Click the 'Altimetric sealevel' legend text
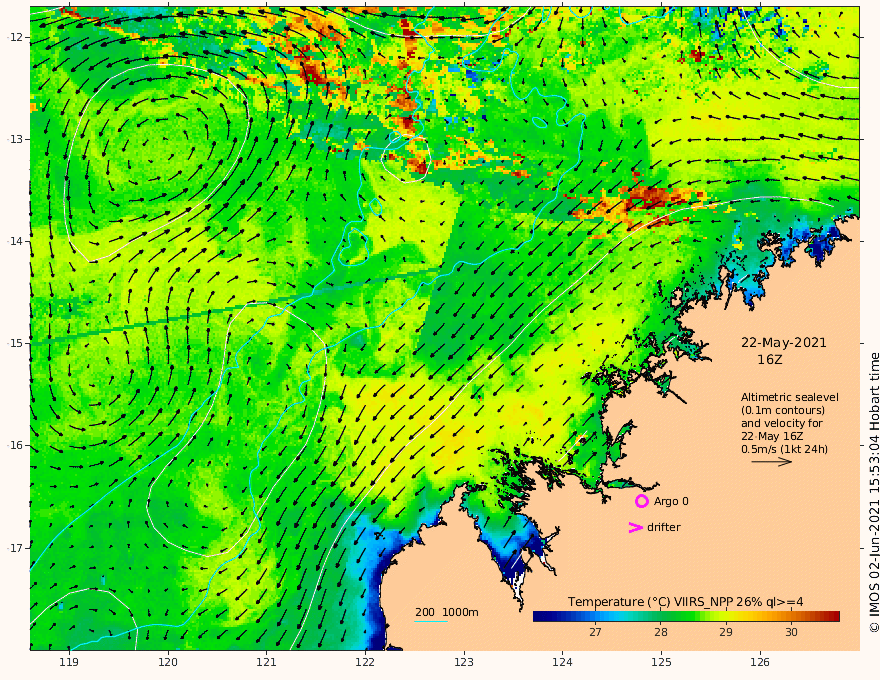 (x=790, y=397)
